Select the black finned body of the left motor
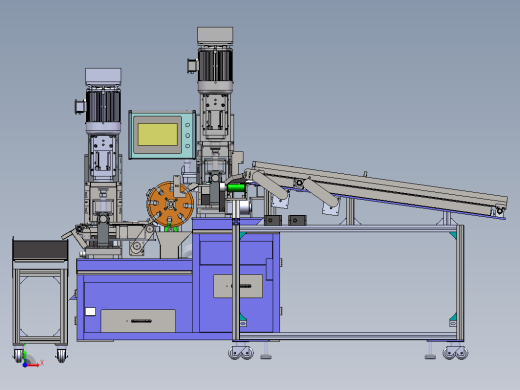 (103, 106)
